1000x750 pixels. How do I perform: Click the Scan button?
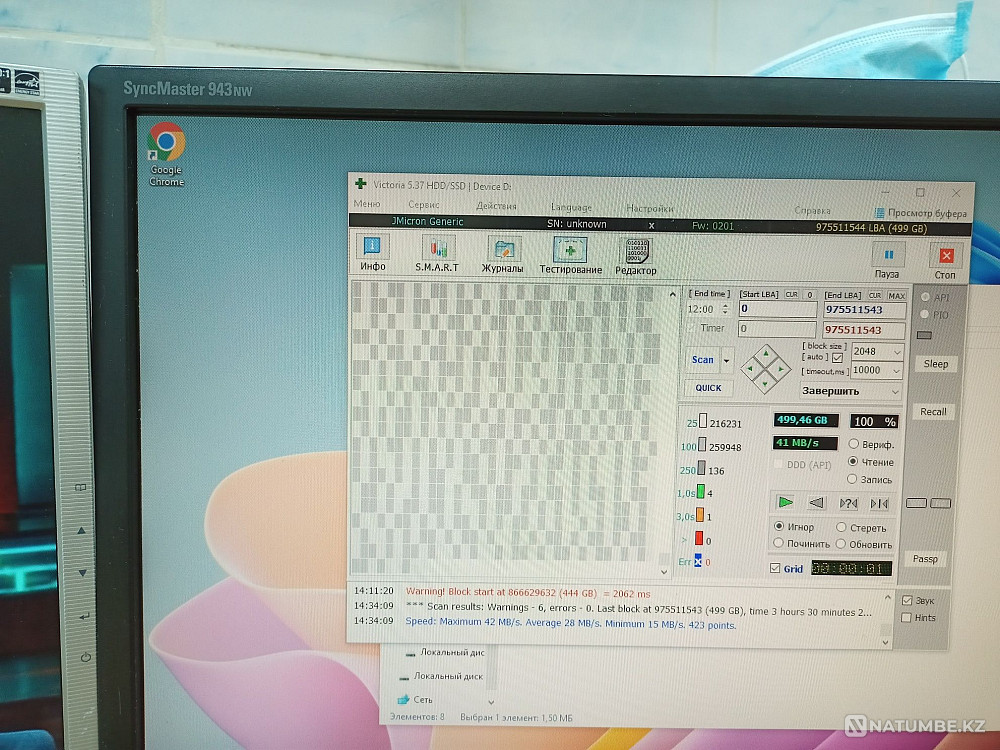703,360
